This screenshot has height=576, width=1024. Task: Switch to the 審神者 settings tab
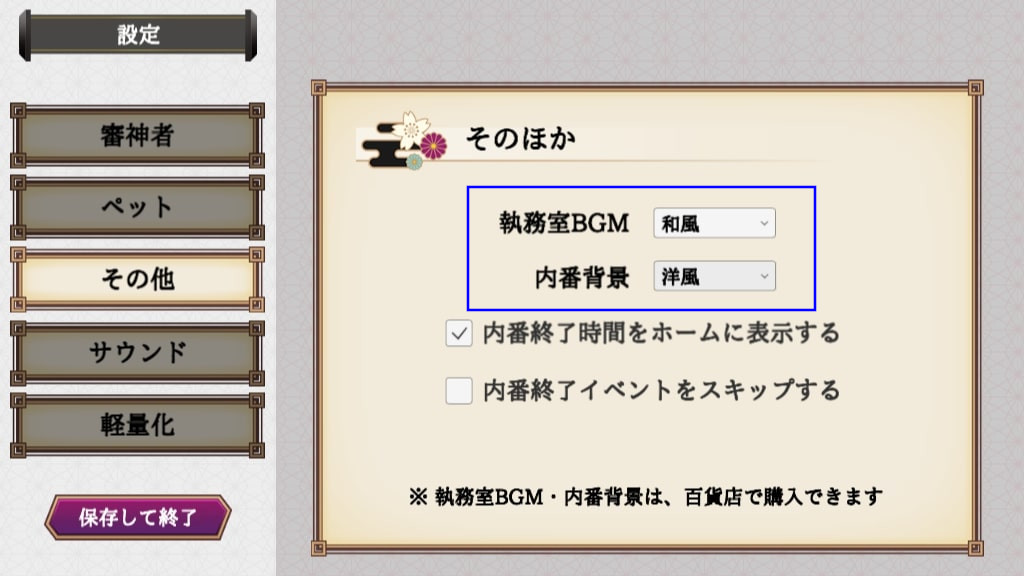[x=137, y=135]
